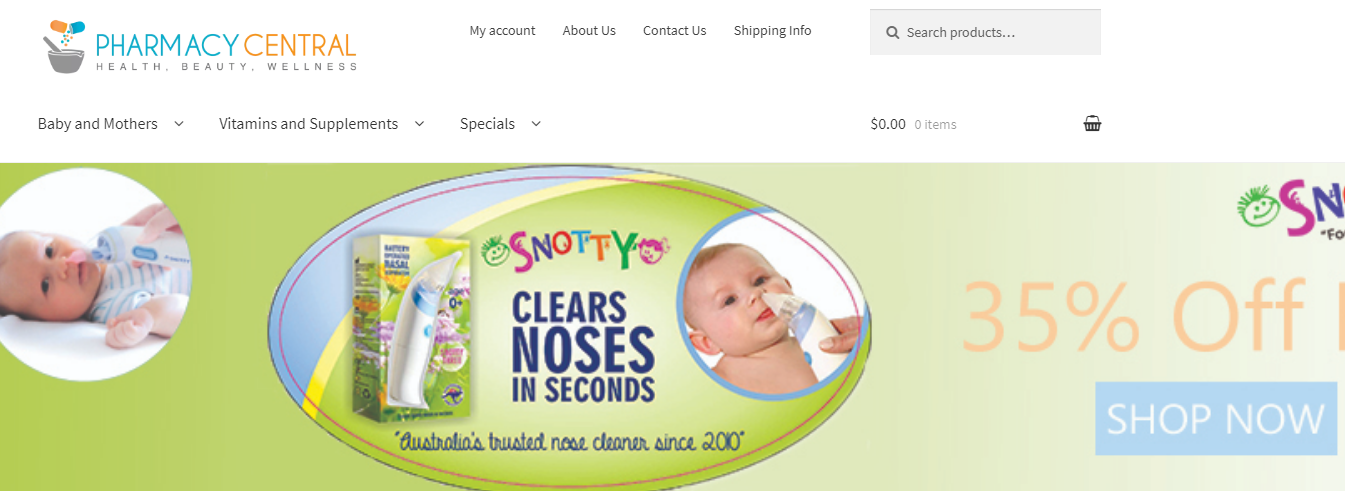Click the $0.00 cart total

click(x=888, y=124)
